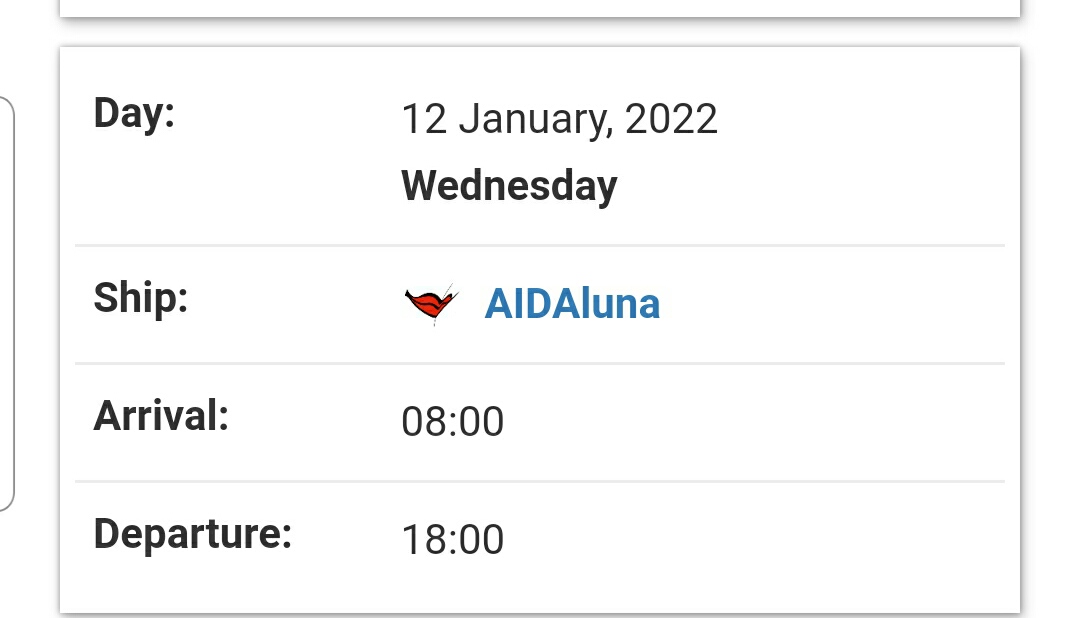
Task: Click the Ship: field label
Action: [x=141, y=297]
